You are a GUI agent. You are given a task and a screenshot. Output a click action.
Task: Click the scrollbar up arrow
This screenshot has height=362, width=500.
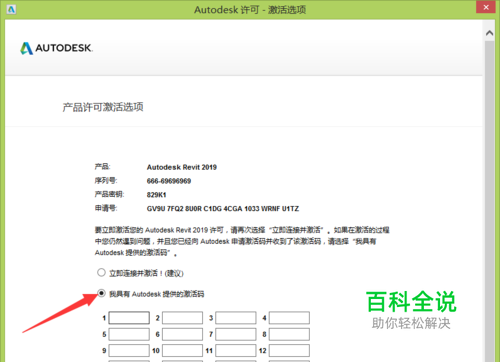coord(489,33)
